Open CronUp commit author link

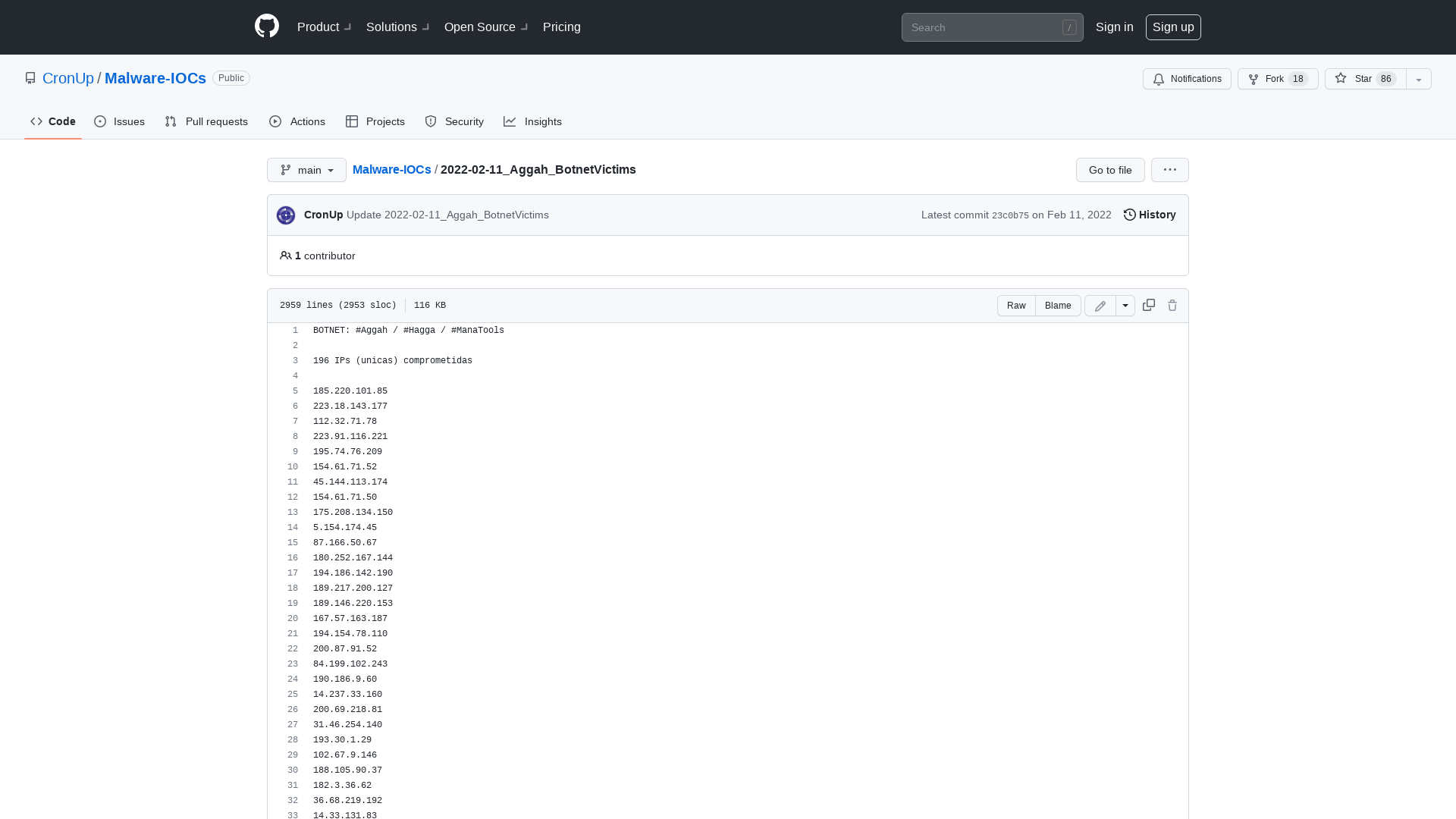coord(323,215)
